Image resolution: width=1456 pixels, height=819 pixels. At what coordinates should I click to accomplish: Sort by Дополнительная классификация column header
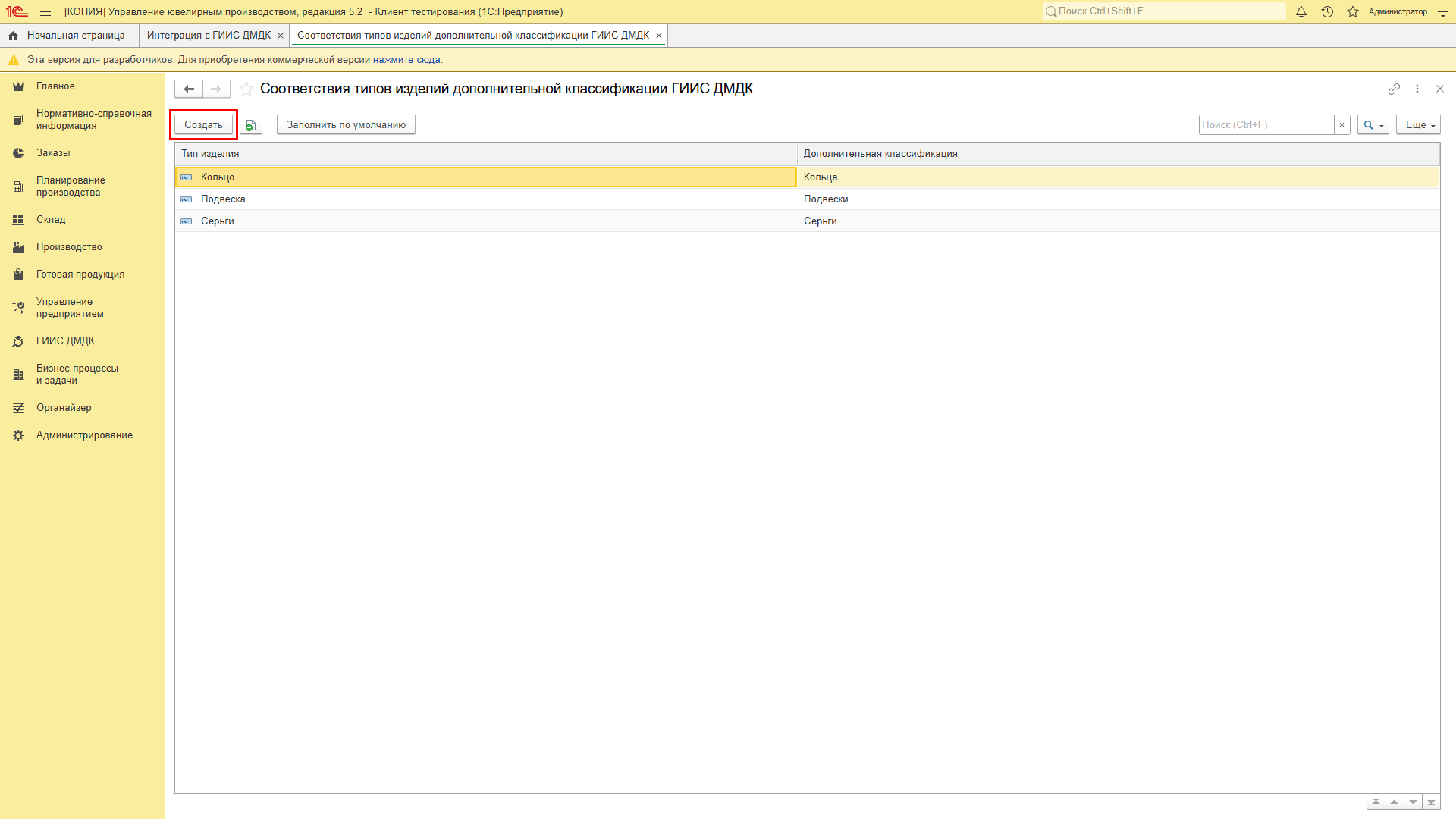point(1119,154)
